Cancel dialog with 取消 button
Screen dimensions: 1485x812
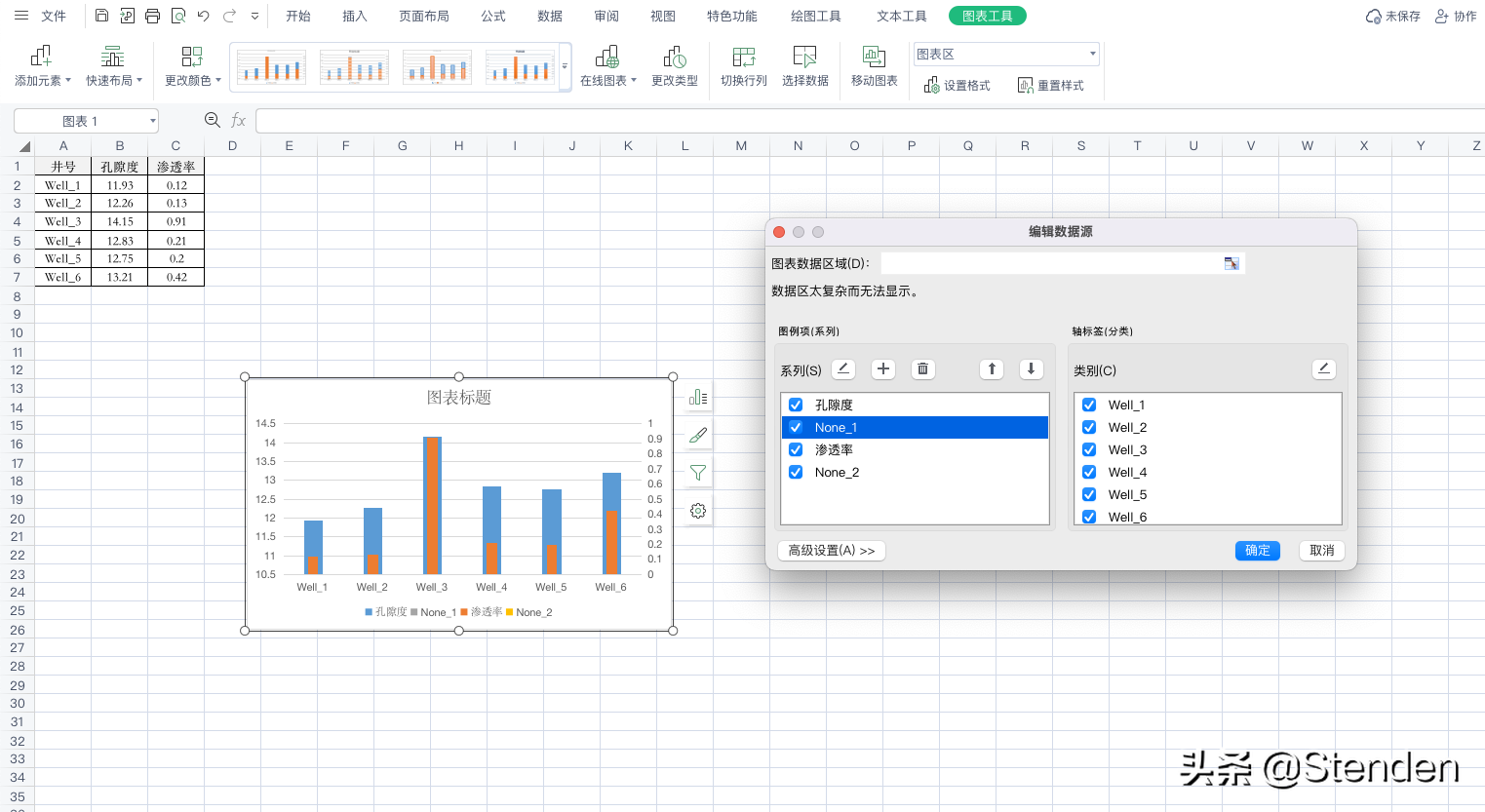1322,551
